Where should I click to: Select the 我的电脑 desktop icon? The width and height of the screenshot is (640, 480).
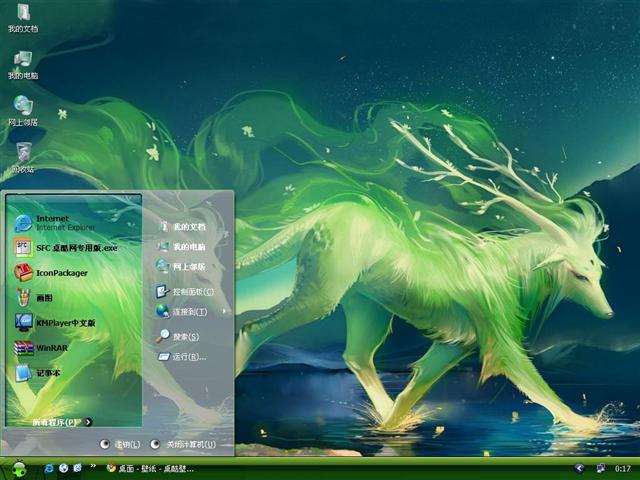tap(22, 60)
